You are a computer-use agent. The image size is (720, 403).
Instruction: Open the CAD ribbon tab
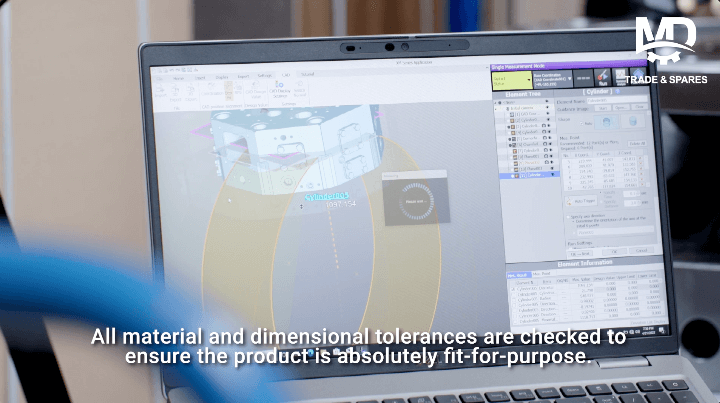[x=286, y=75]
